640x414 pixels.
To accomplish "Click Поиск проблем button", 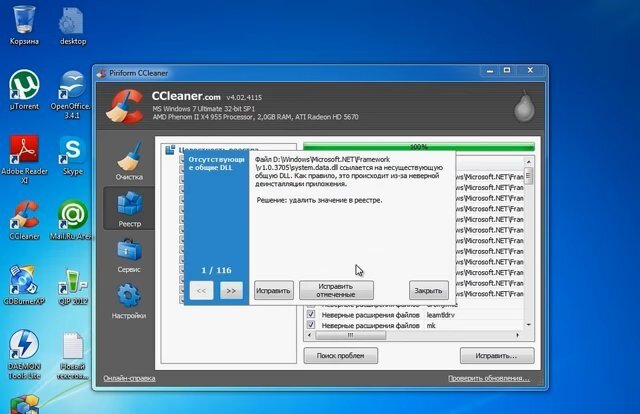I will pos(340,356).
